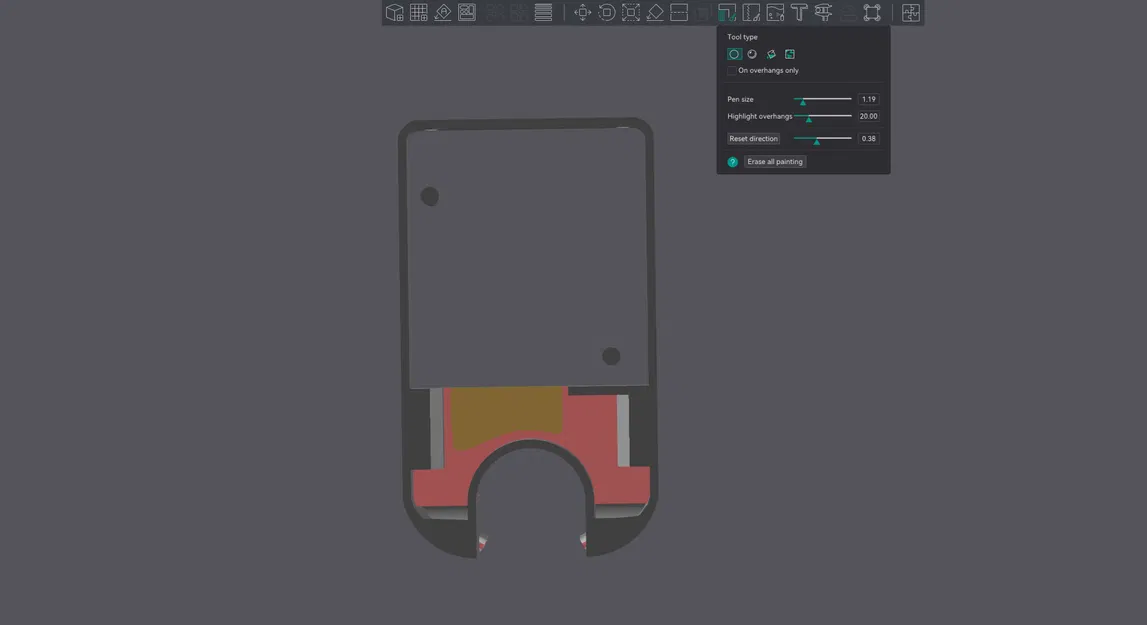The width and height of the screenshot is (1147, 625).
Task: Select the Cut tool
Action: [679, 12]
